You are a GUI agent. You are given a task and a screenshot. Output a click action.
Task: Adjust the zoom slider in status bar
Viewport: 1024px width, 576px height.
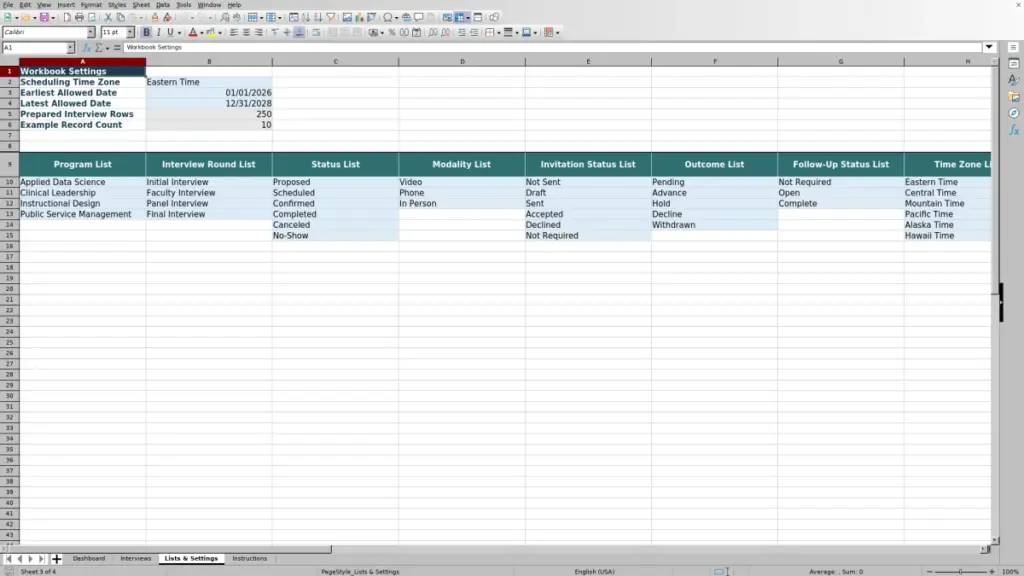coord(961,571)
